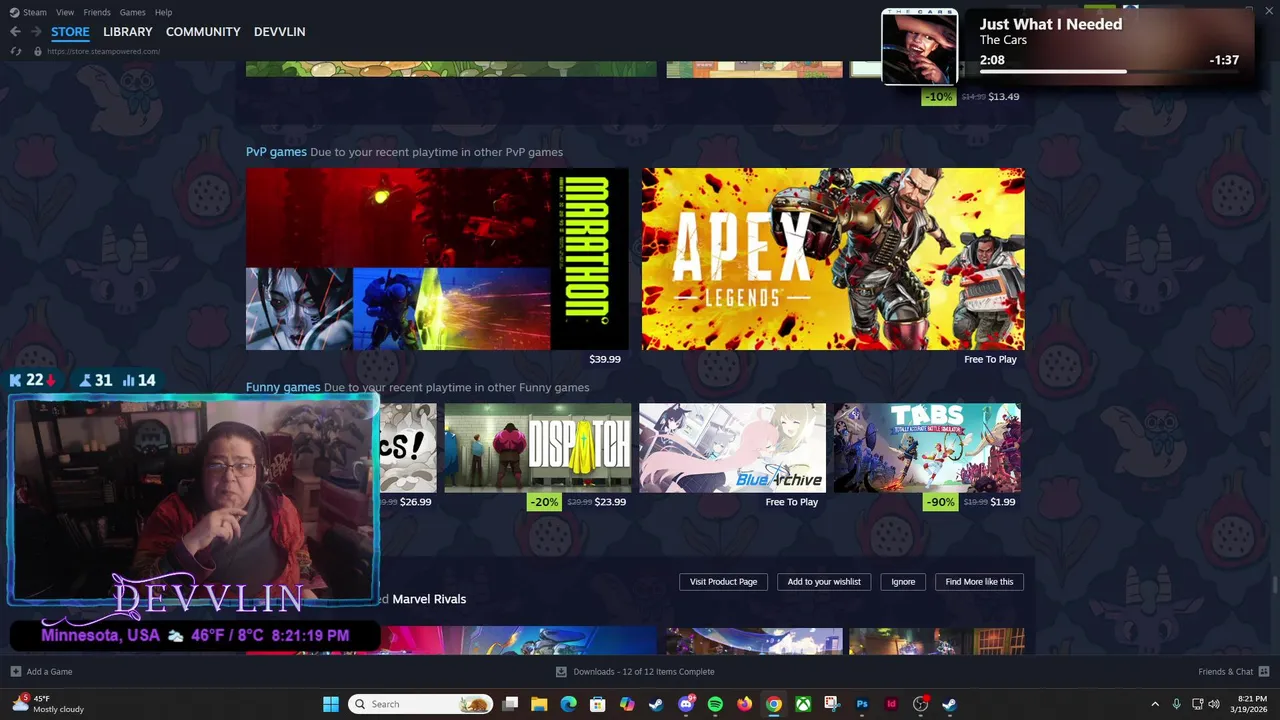Open the Help menu

[x=163, y=12]
